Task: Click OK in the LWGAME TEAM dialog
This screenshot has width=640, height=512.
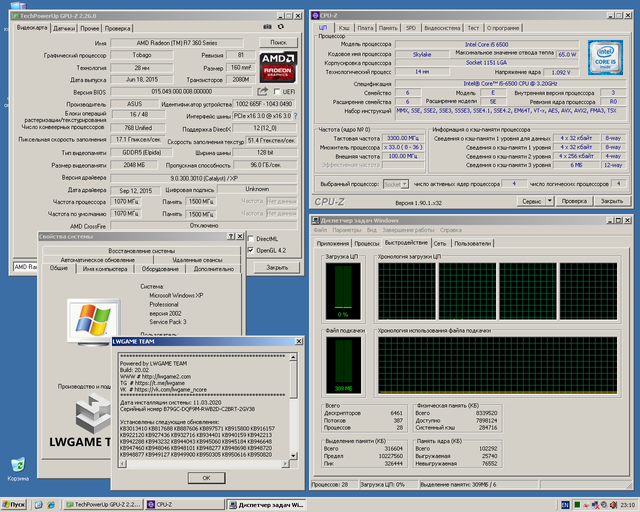Action: point(206,478)
